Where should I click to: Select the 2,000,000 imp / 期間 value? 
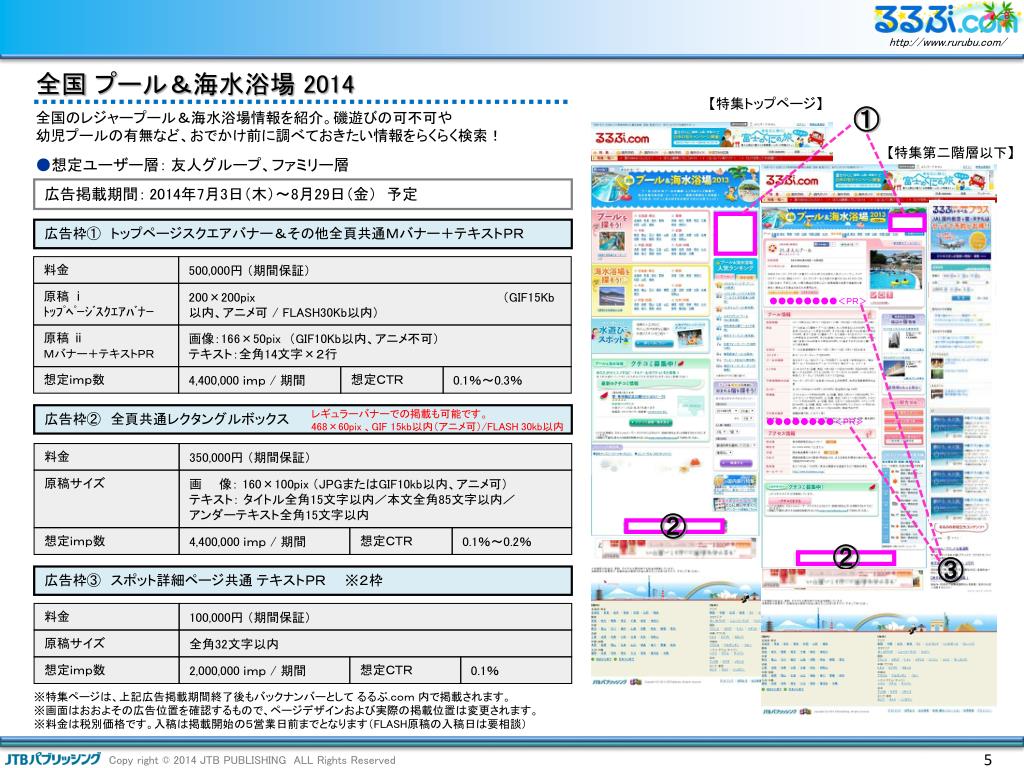coord(247,671)
